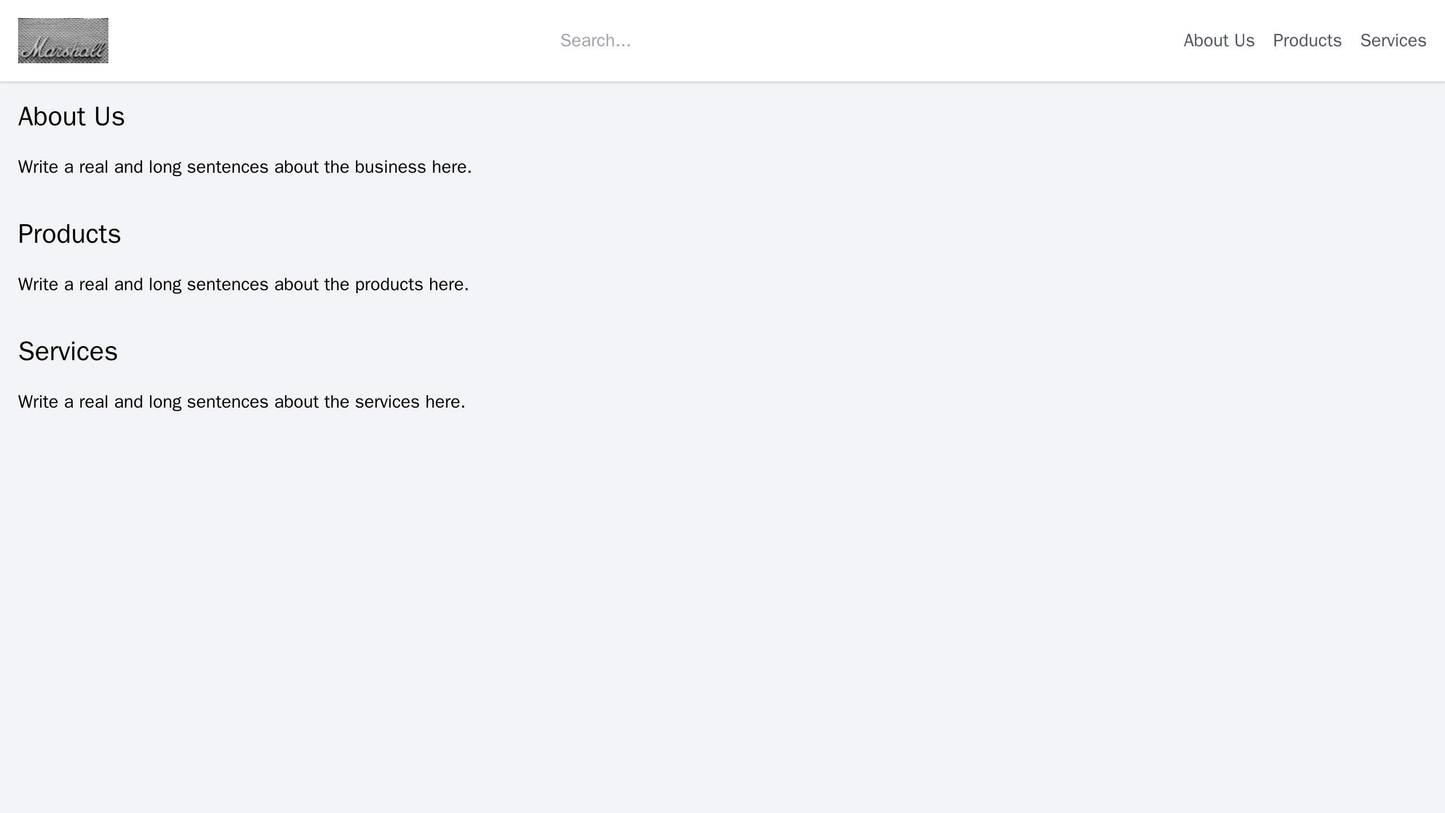Click the sentence about the products
Image resolution: width=1445 pixels, height=813 pixels.
243,285
